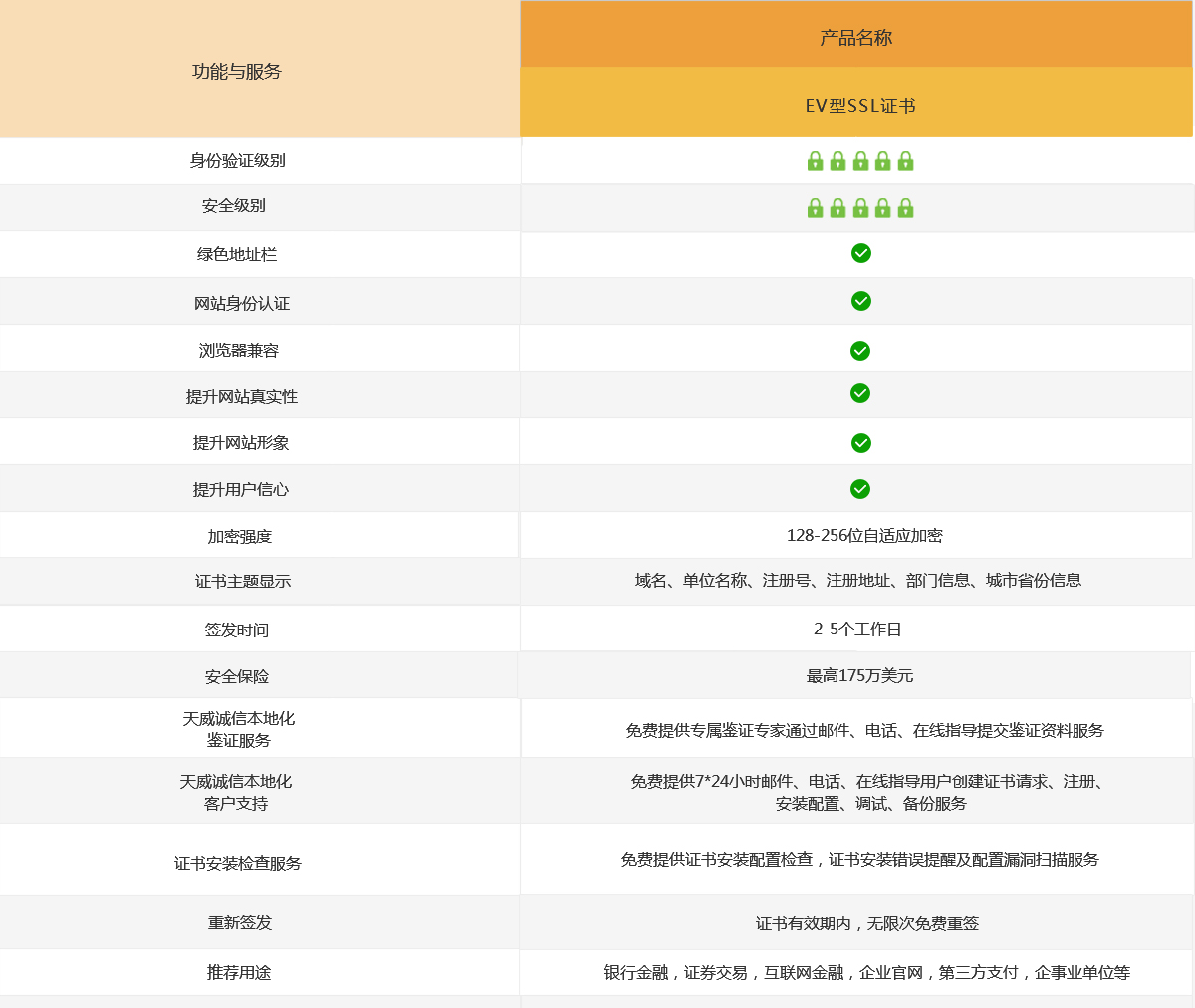Click the green checkmark in 浏览器兼容 row
Image resolution: width=1195 pixels, height=1008 pixels.
click(860, 351)
